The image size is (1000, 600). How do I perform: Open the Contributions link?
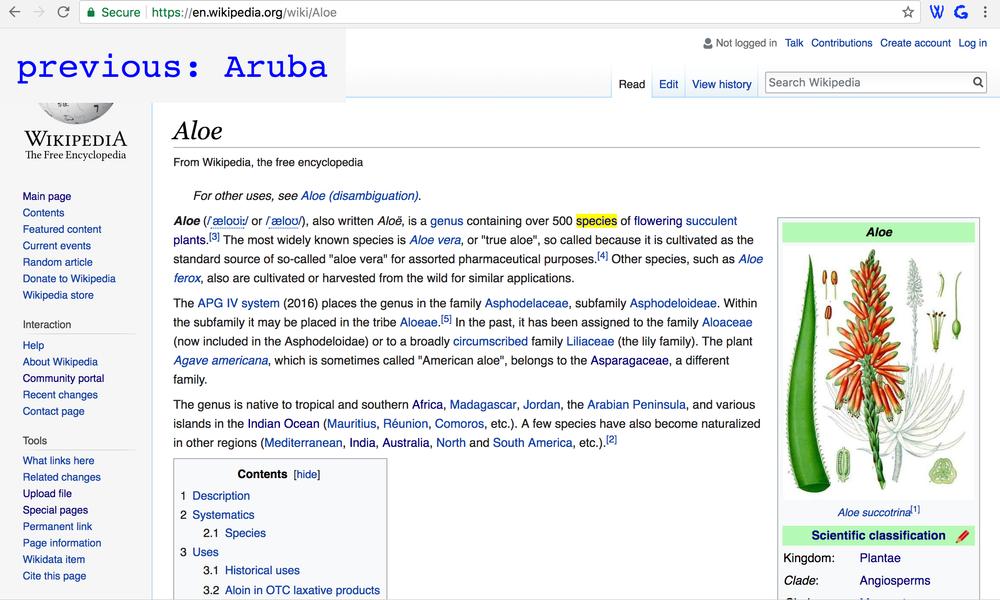tap(842, 43)
